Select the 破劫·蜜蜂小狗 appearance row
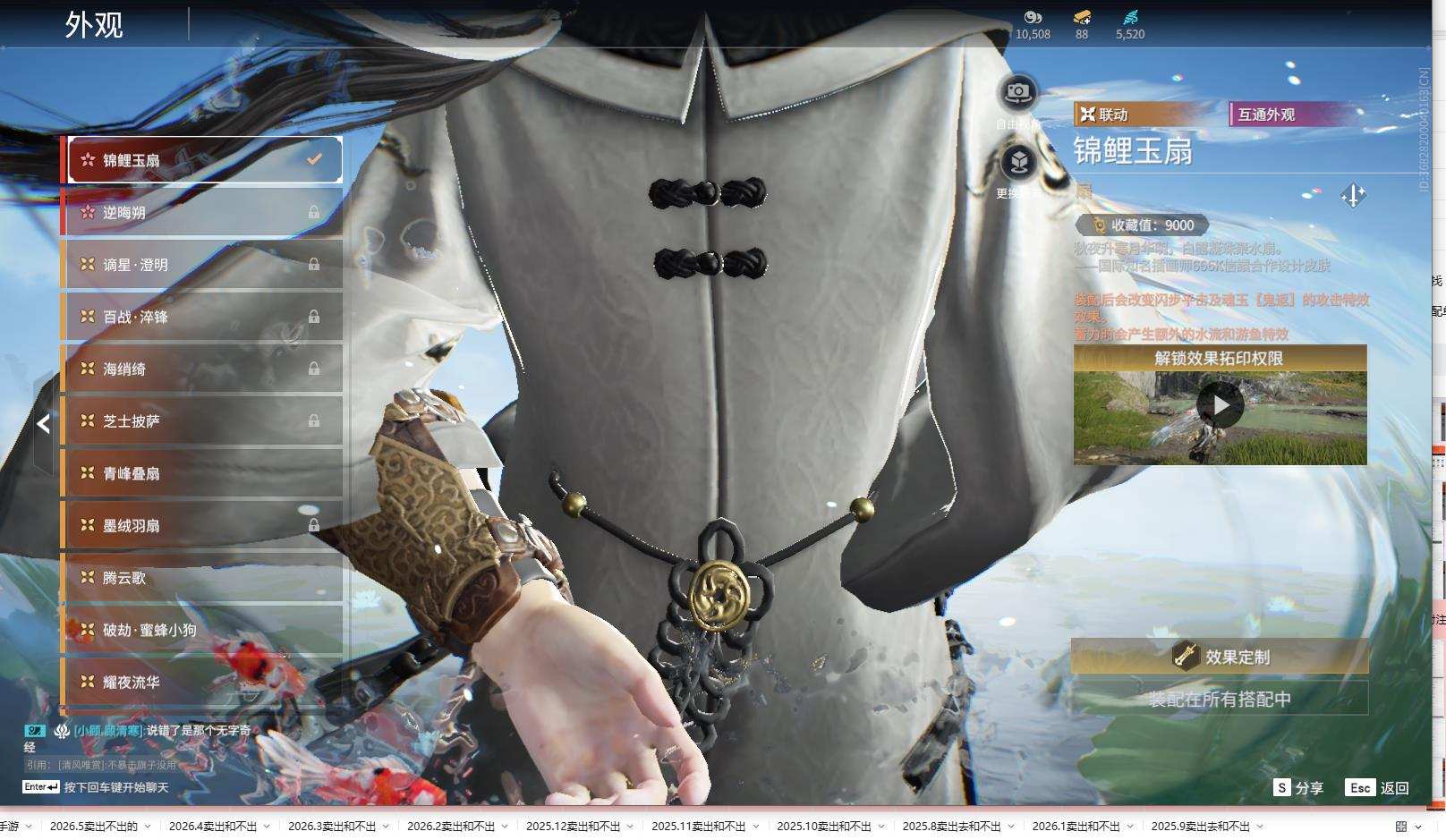The height and width of the screenshot is (840, 1446). tap(202, 629)
